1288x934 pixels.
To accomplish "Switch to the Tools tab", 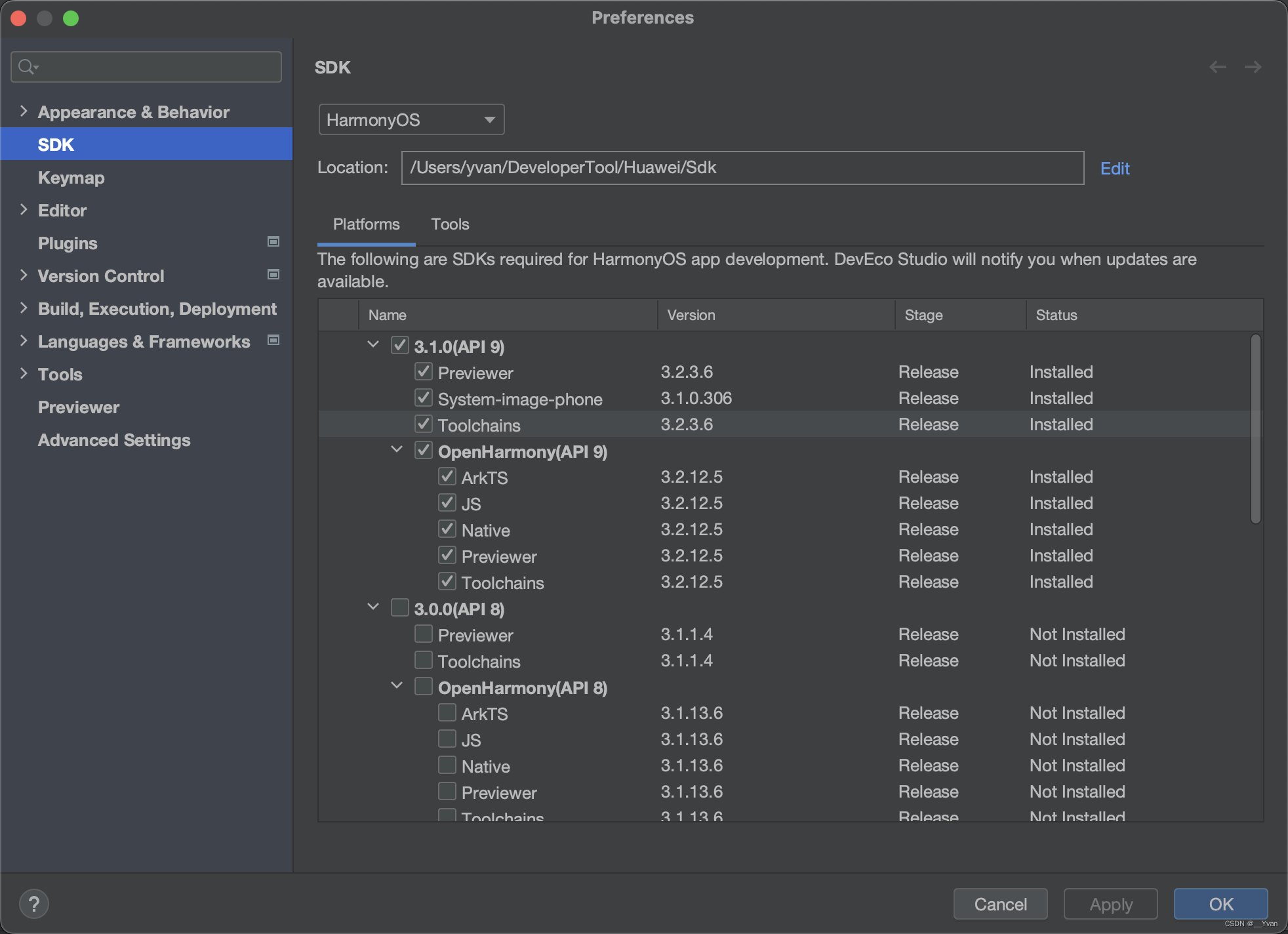I will click(x=450, y=224).
